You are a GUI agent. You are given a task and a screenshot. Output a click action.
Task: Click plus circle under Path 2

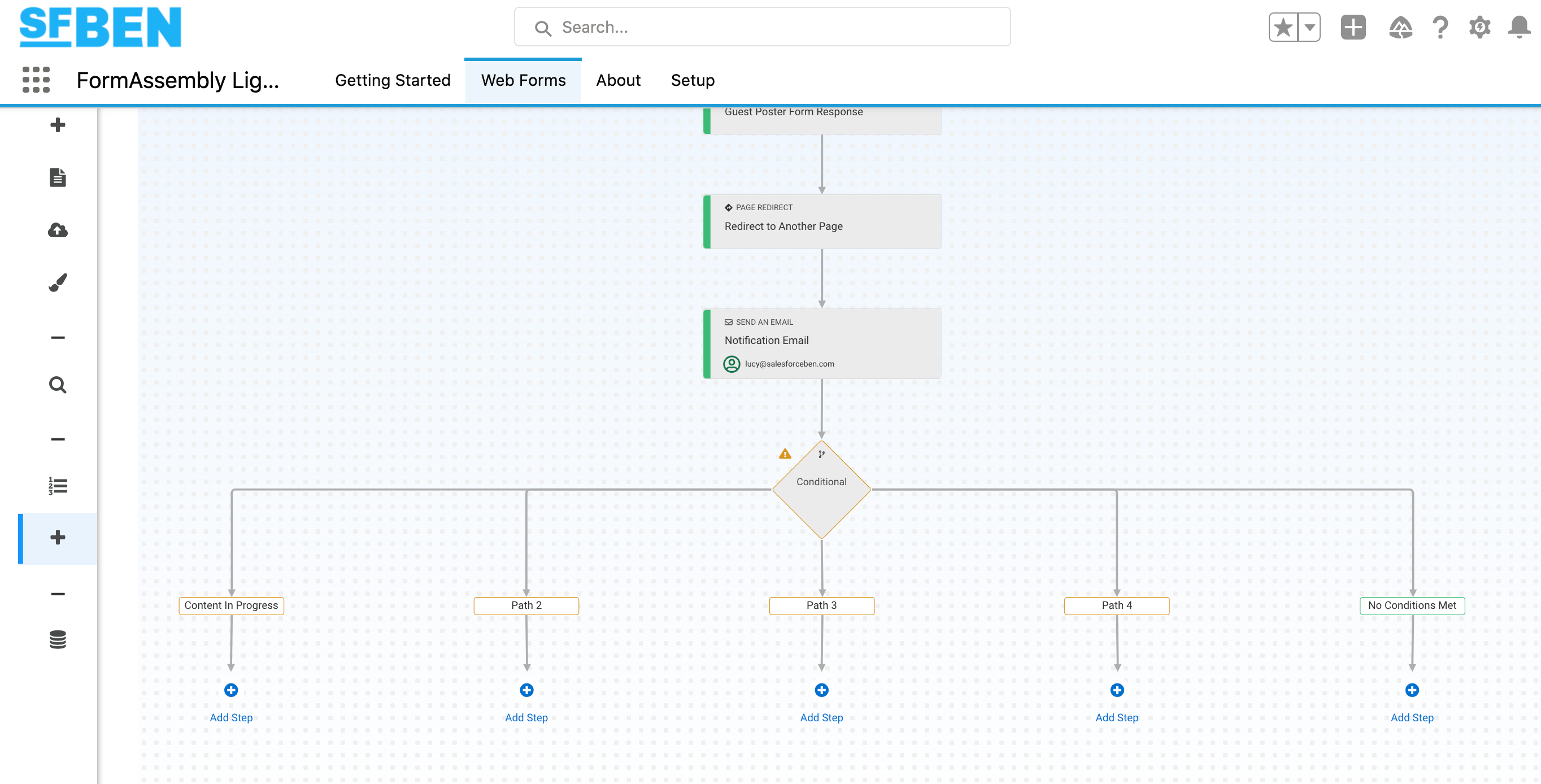[x=526, y=690]
